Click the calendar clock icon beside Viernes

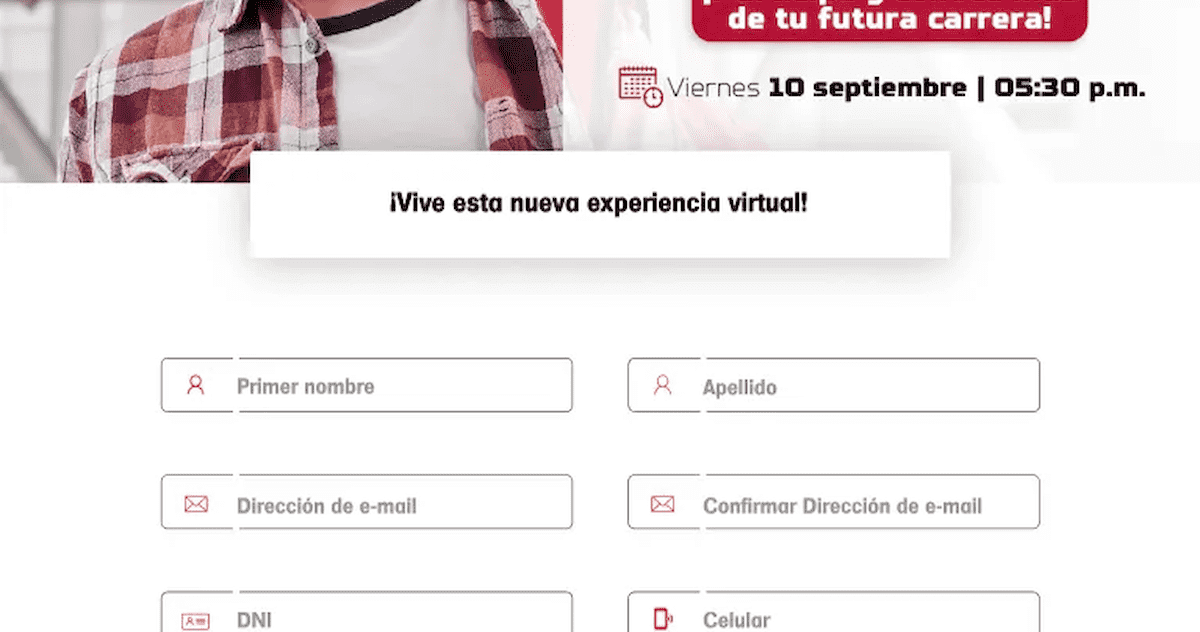point(640,87)
